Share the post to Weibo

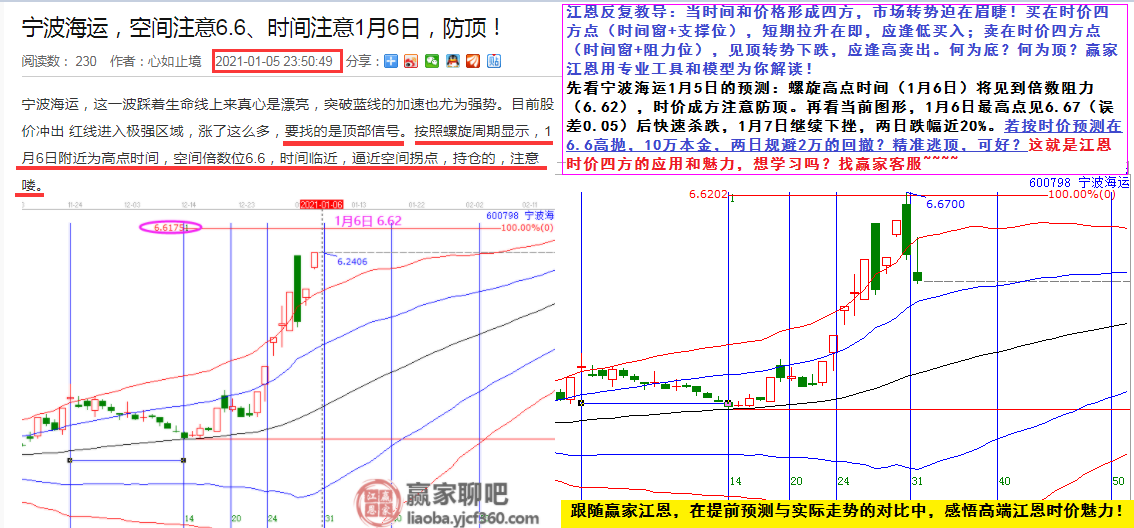pos(411,62)
